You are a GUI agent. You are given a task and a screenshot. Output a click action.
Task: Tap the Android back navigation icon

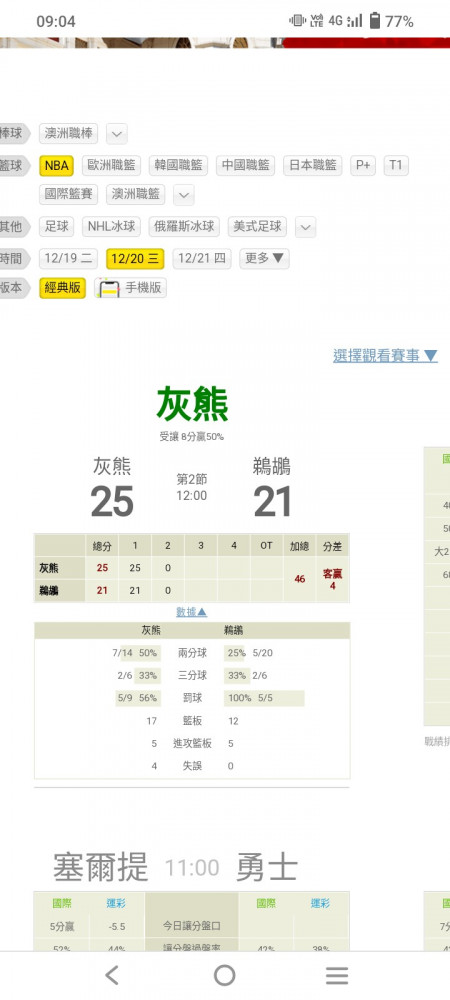click(112, 975)
